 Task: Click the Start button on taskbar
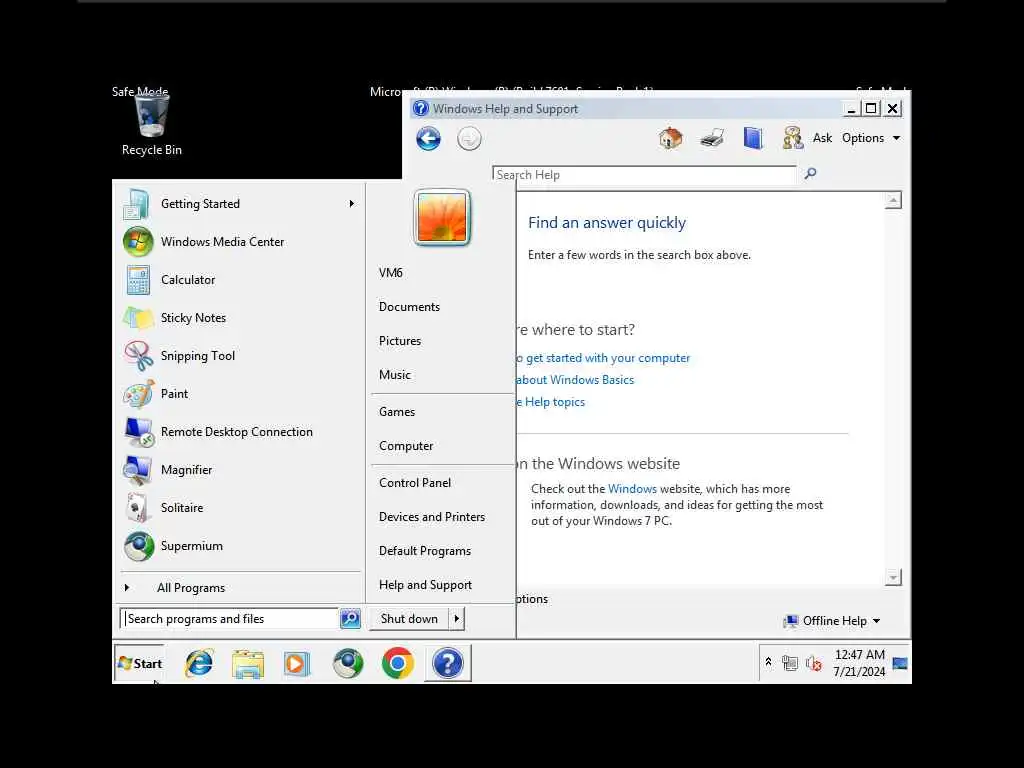coord(139,664)
